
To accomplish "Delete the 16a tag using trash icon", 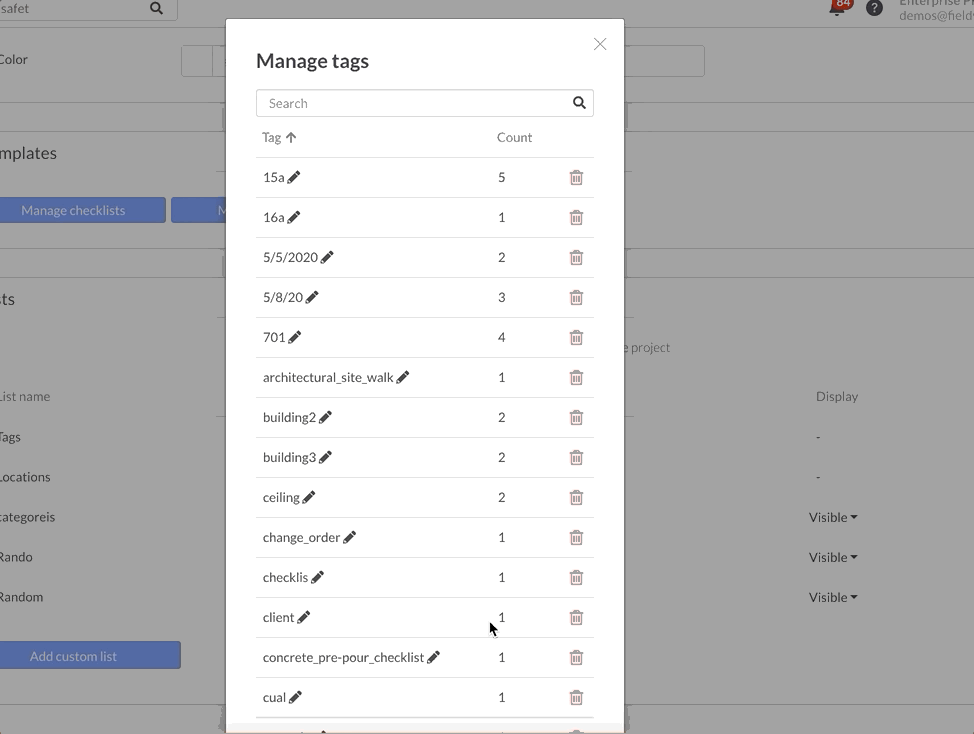I will point(576,217).
